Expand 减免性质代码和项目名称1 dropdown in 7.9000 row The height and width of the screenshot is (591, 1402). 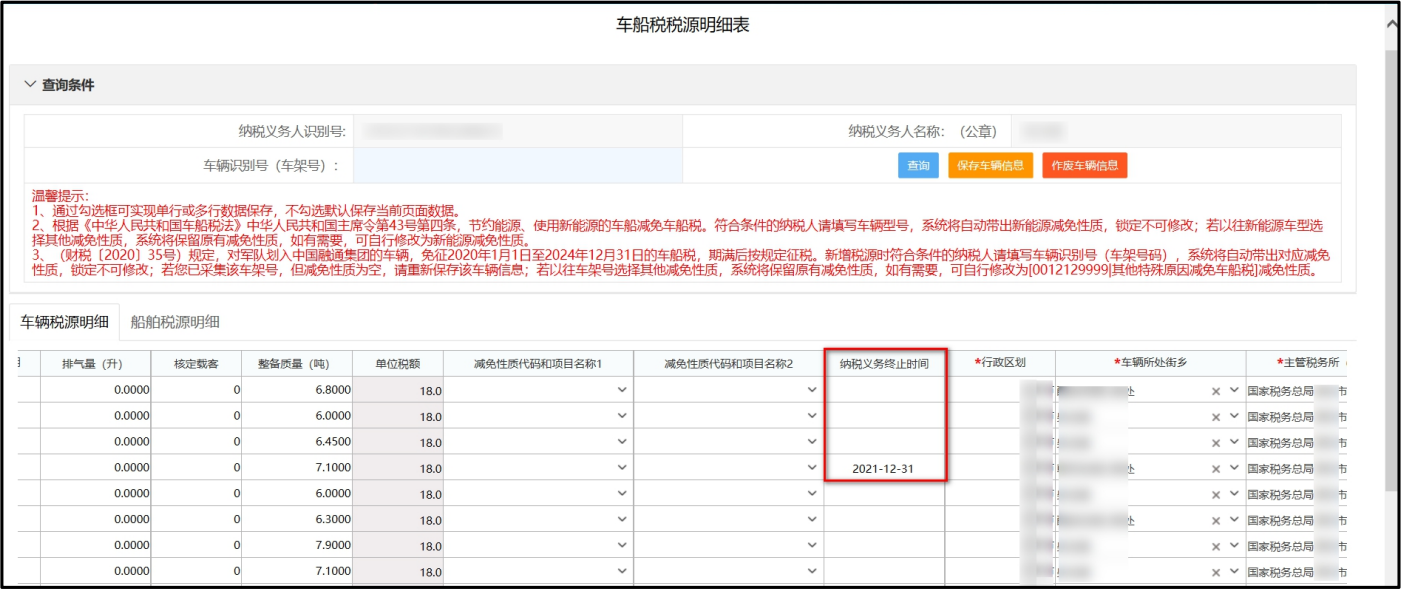pos(622,546)
